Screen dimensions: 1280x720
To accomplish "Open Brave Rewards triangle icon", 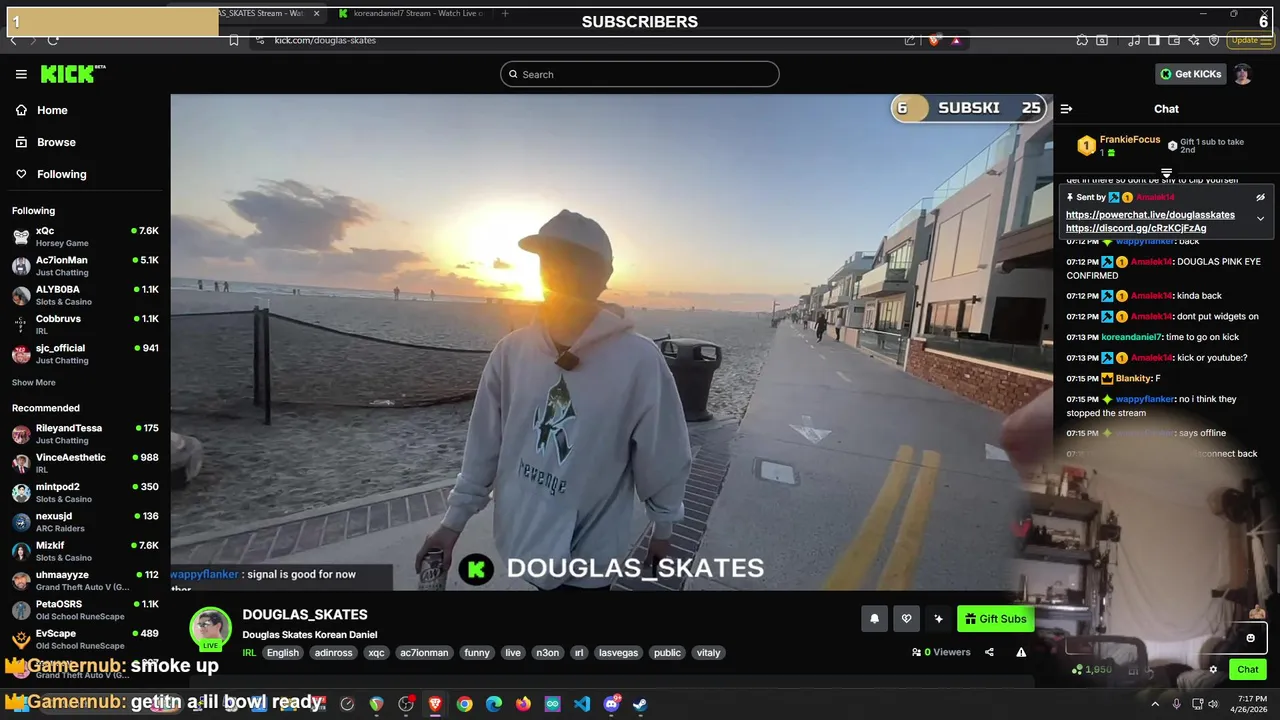I will 956,40.
